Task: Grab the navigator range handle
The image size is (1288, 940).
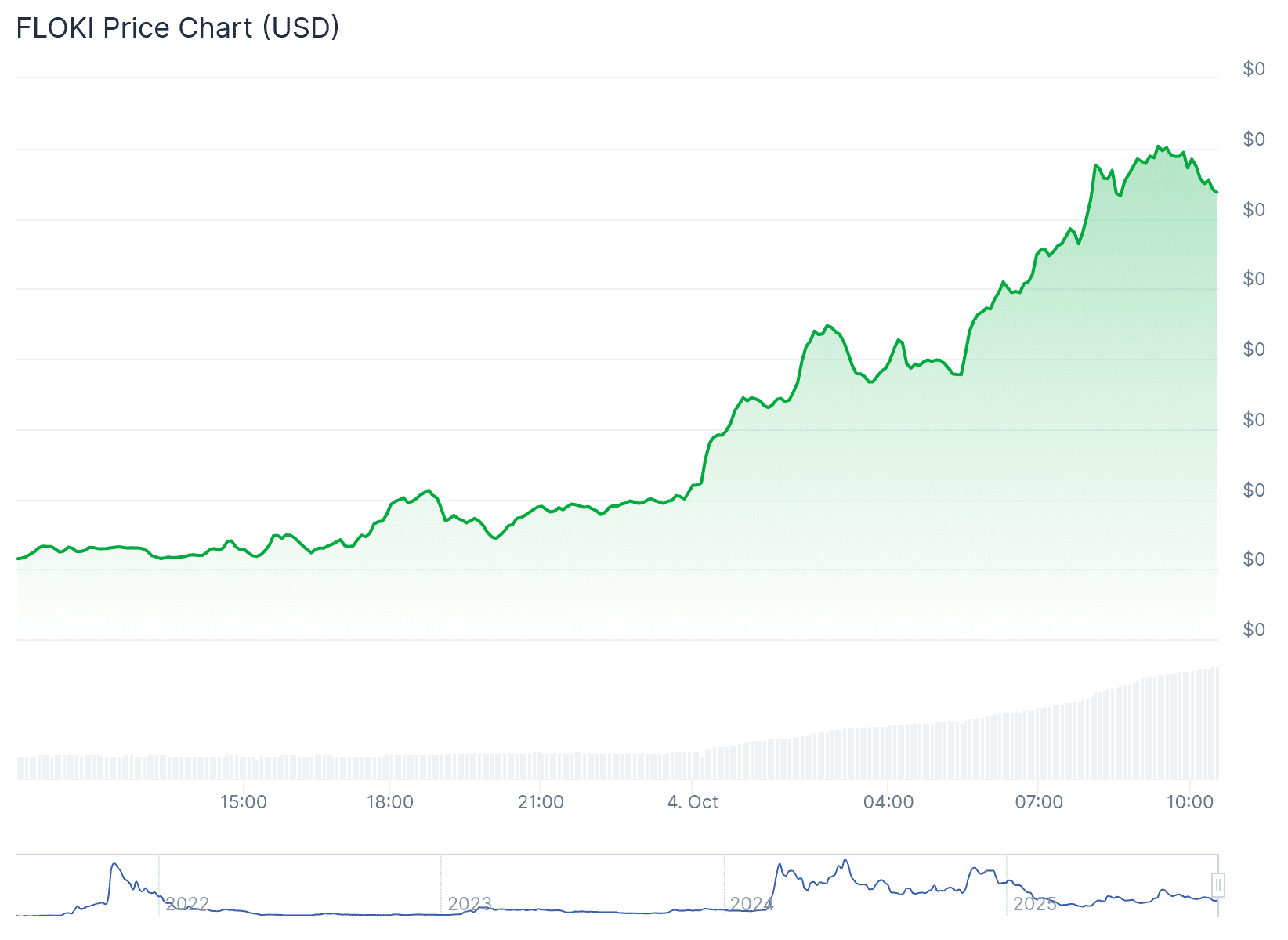Action: pos(1217,885)
